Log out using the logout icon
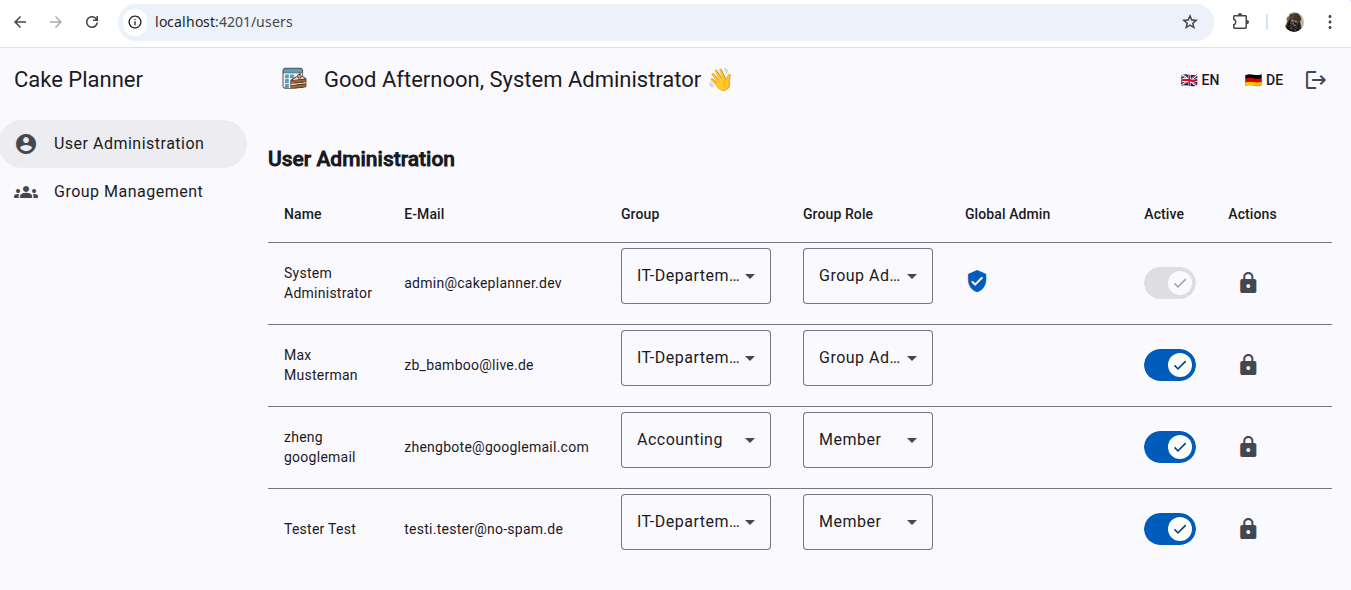The height and width of the screenshot is (590, 1351). click(x=1315, y=79)
